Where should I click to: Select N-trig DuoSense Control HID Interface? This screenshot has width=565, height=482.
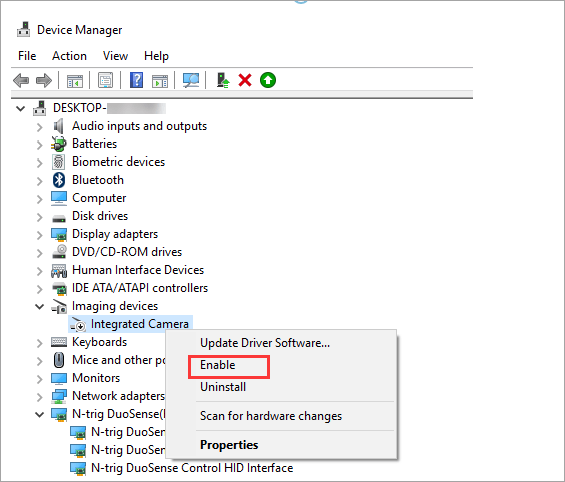(192, 468)
